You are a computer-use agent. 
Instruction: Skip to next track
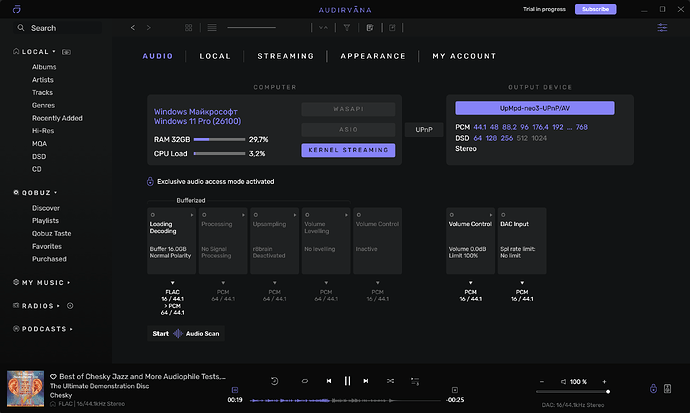(x=366, y=381)
